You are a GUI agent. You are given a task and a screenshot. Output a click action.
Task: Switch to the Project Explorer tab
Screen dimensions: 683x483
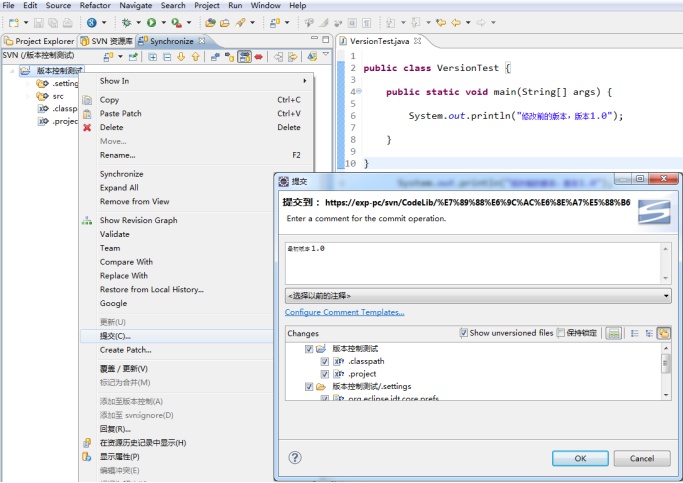coord(40,41)
